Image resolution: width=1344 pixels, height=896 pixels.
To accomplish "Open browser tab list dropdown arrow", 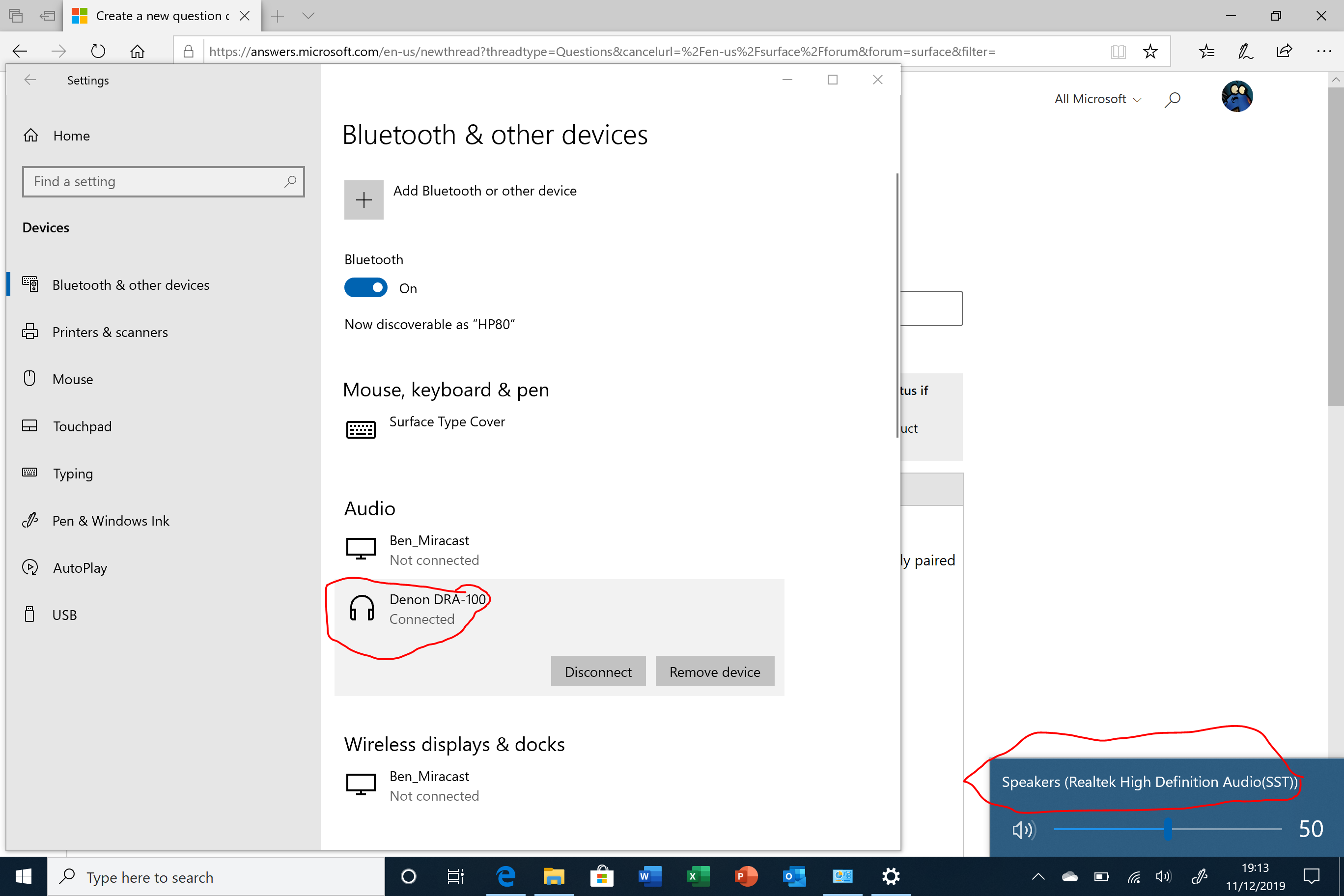I will point(308,16).
